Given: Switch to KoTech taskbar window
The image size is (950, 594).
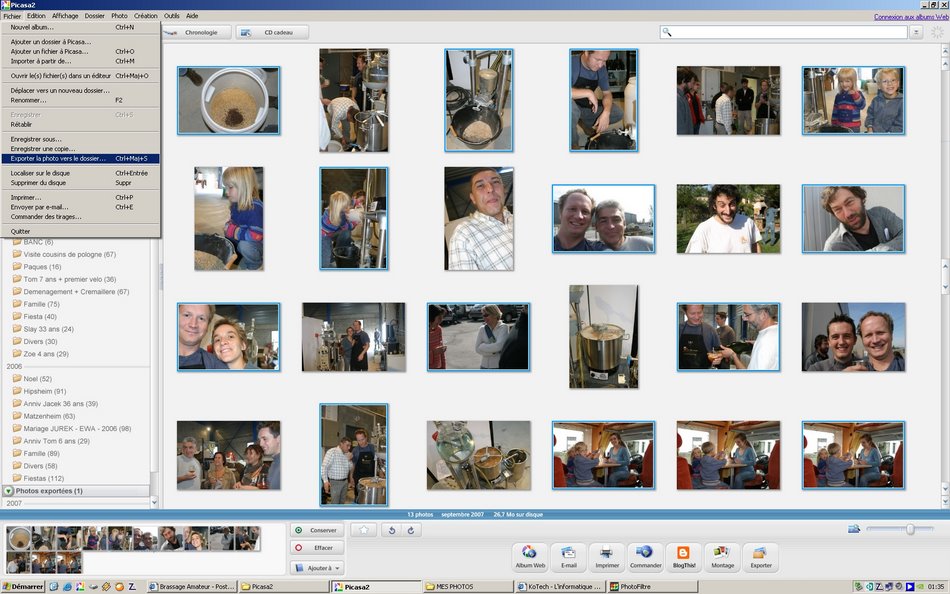Looking at the screenshot, I should tap(560, 586).
